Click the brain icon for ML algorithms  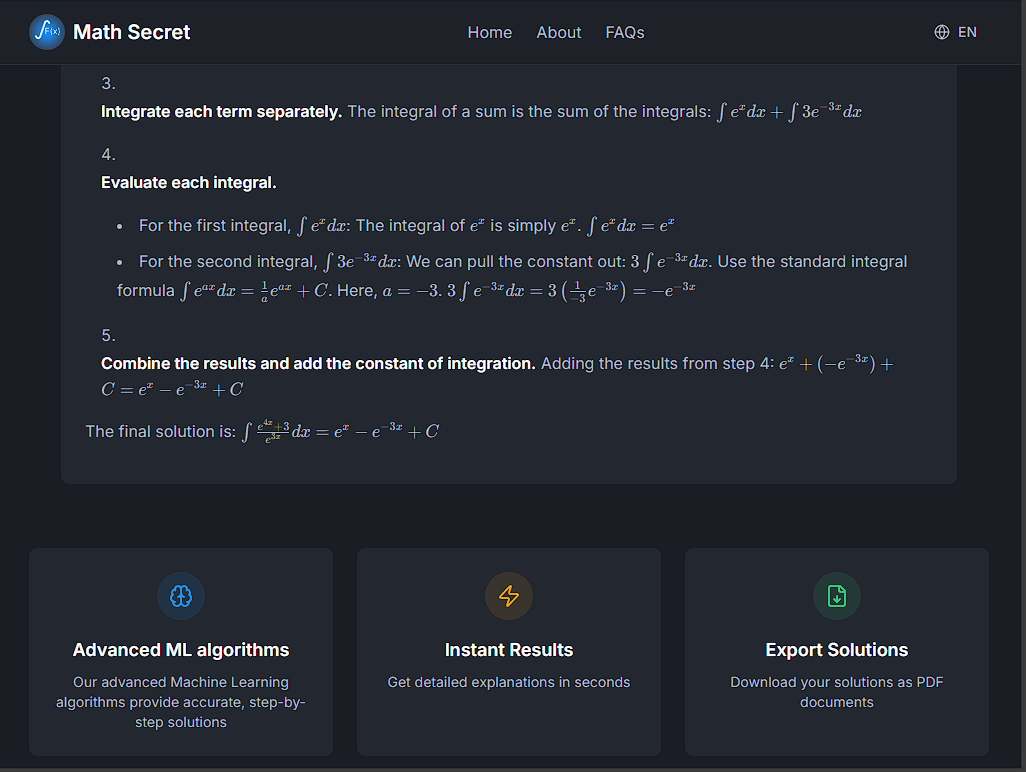coord(181,596)
